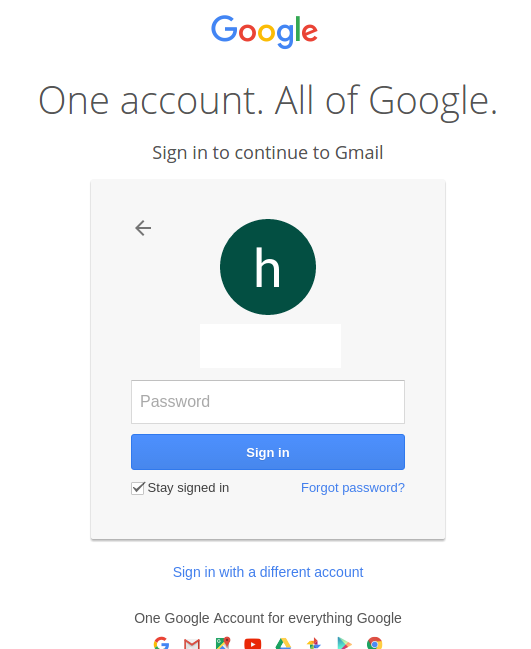Click the green h profile avatar
The image size is (531, 649).
point(268,267)
